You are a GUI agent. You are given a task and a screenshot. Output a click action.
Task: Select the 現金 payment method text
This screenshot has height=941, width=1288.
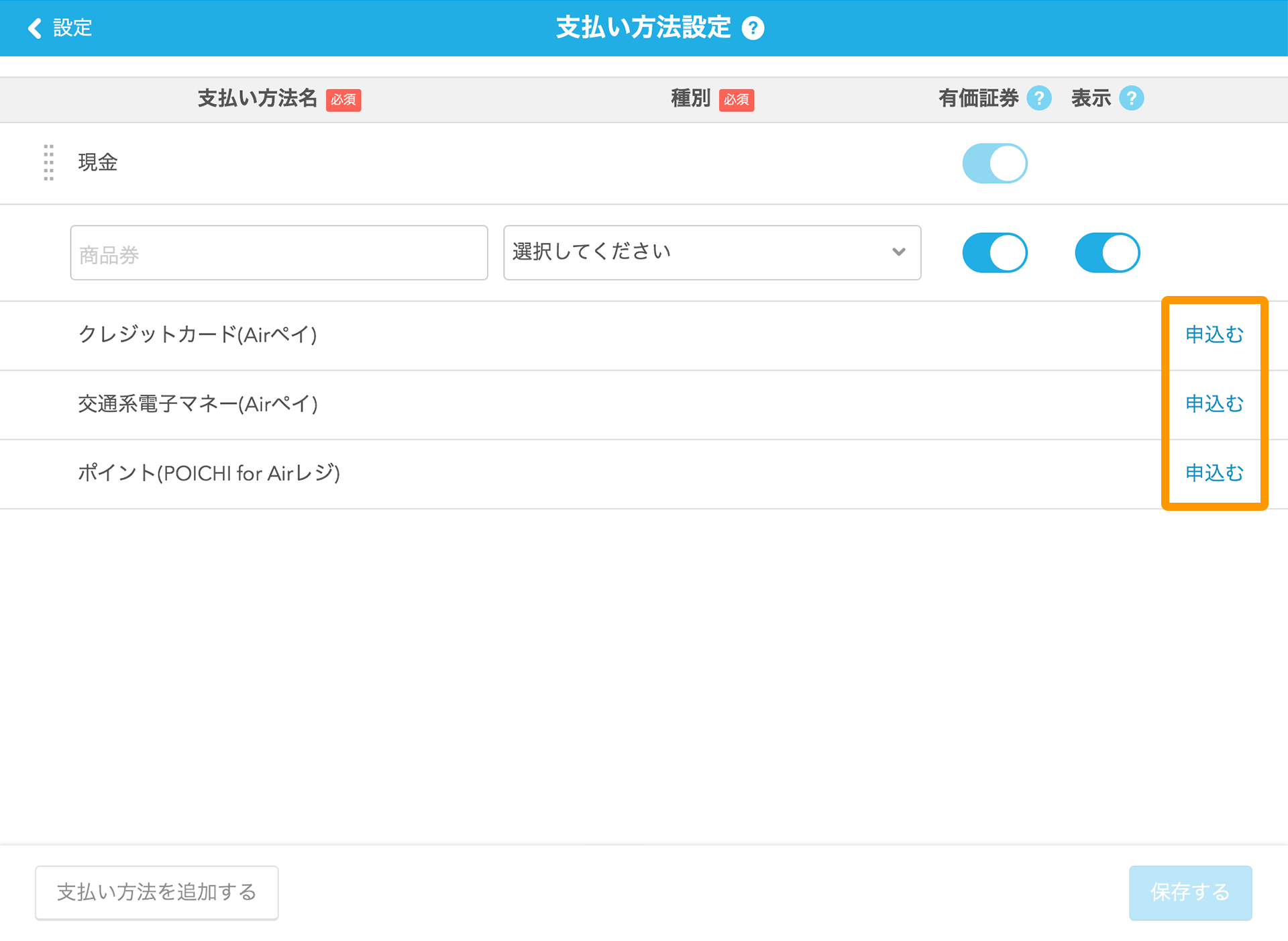(x=98, y=162)
